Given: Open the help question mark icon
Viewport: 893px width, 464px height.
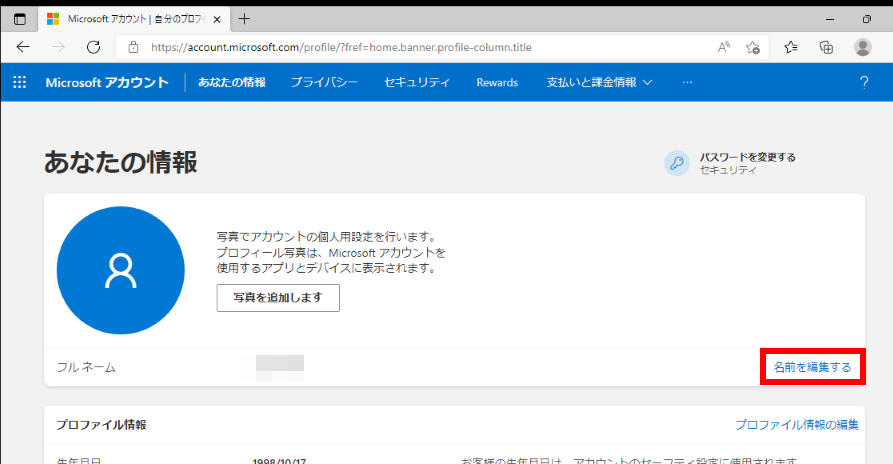Looking at the screenshot, I should 864,83.
